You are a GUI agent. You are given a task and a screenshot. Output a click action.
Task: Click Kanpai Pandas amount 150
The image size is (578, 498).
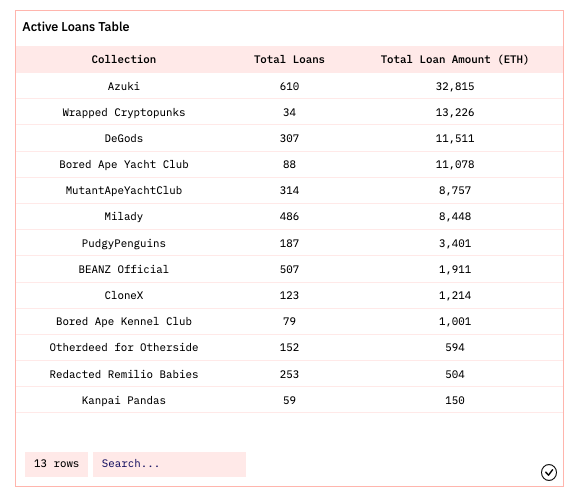(455, 400)
